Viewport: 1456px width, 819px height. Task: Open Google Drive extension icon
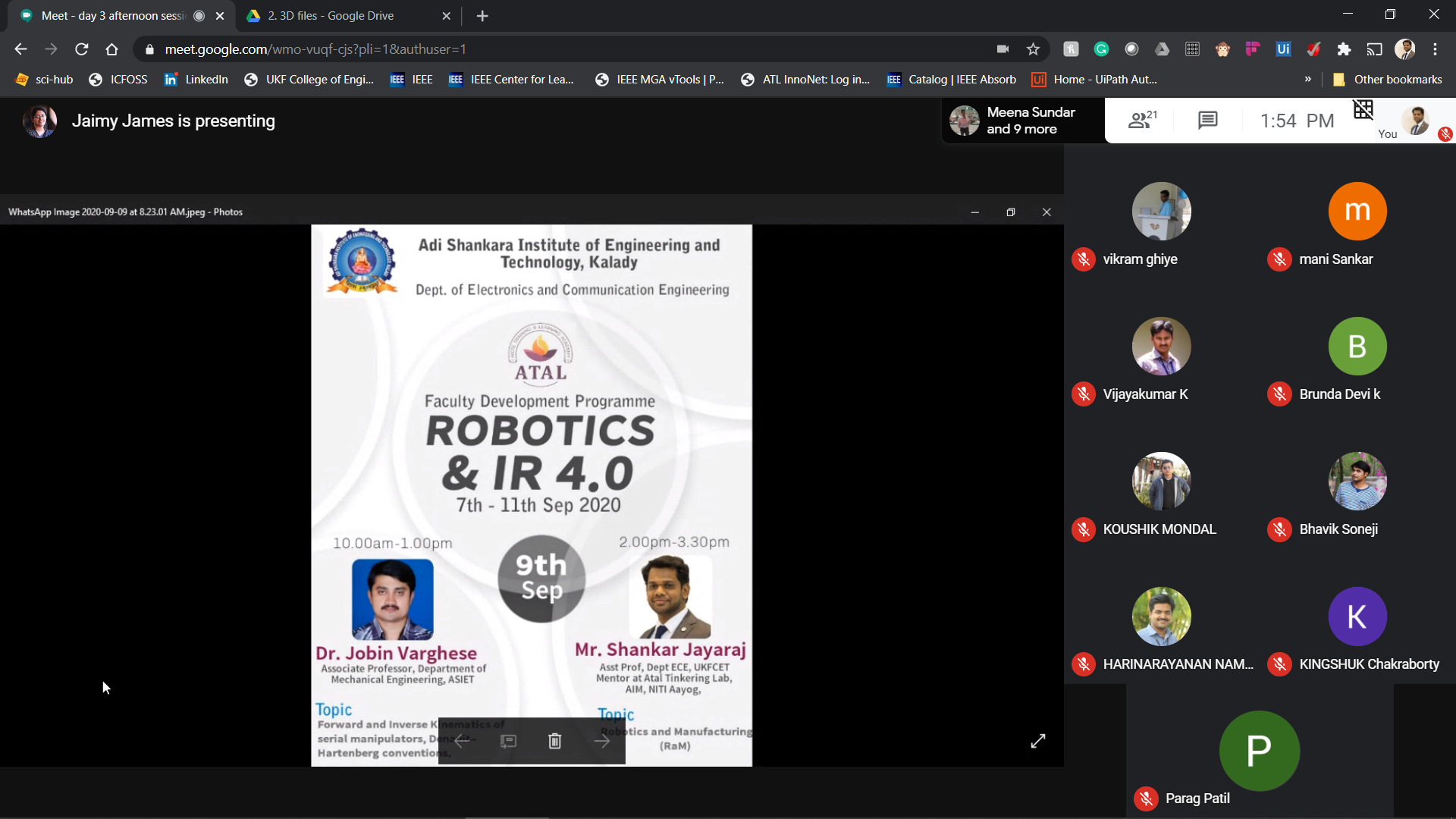point(1162,49)
